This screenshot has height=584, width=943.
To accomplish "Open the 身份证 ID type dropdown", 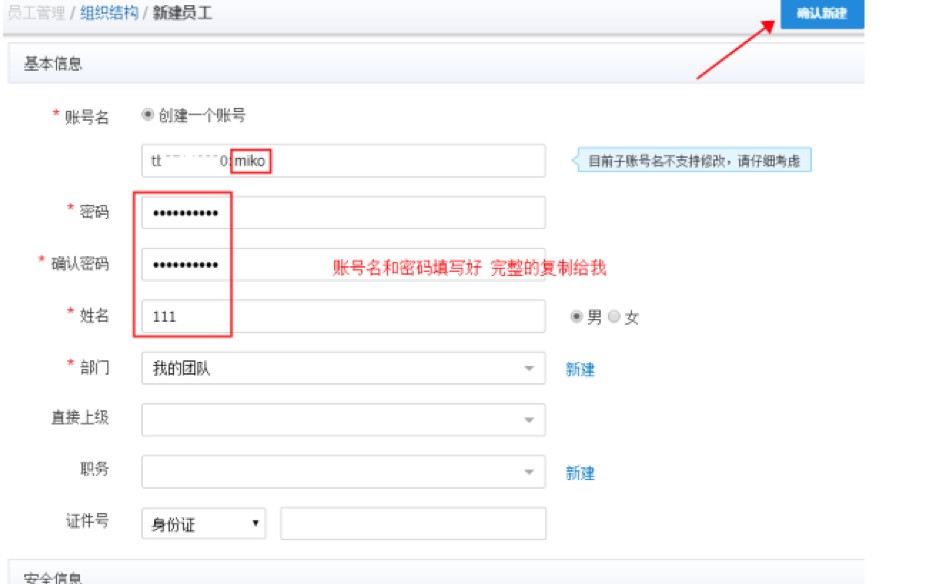I will click(204, 523).
